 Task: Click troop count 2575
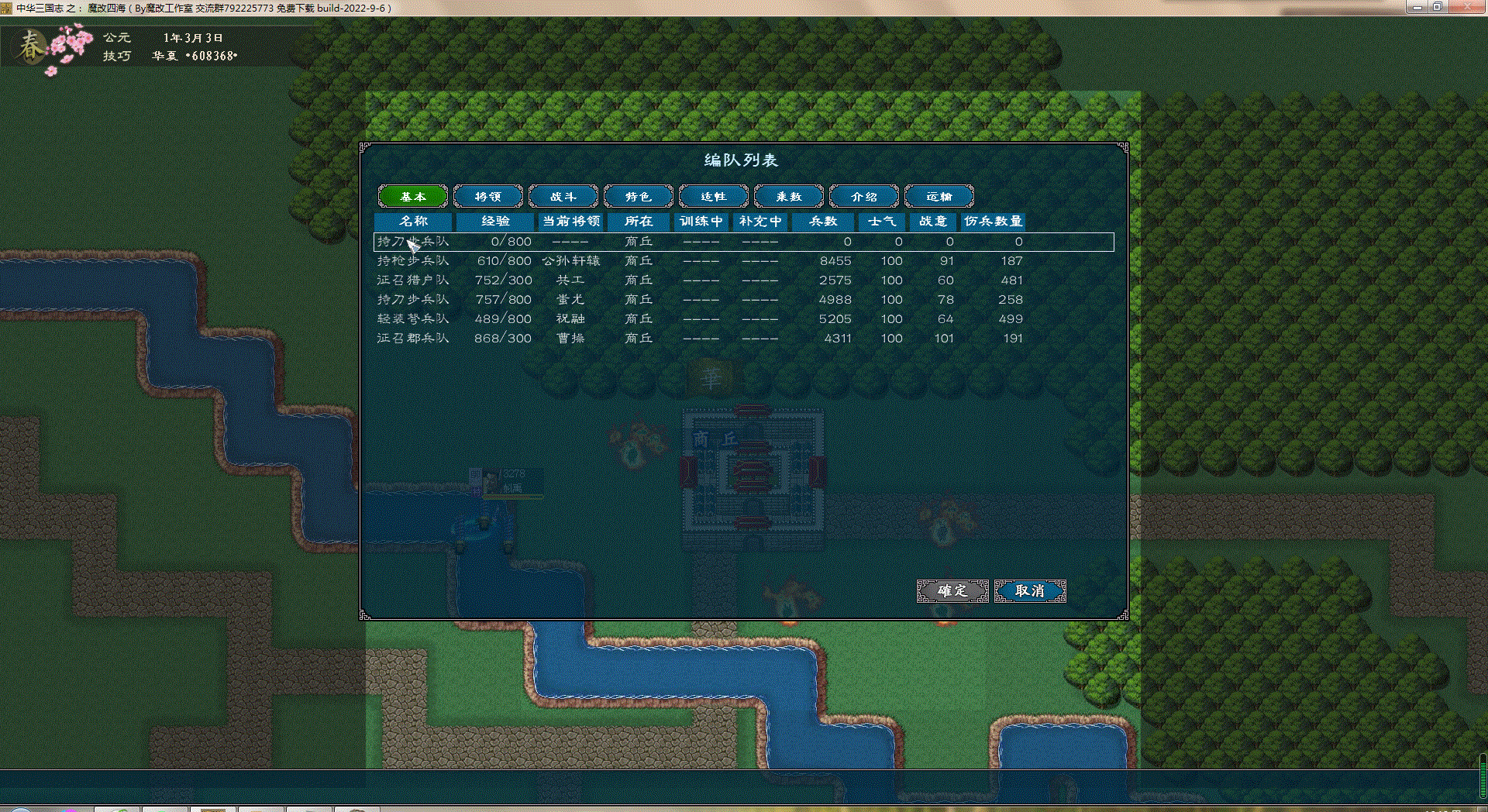(835, 280)
